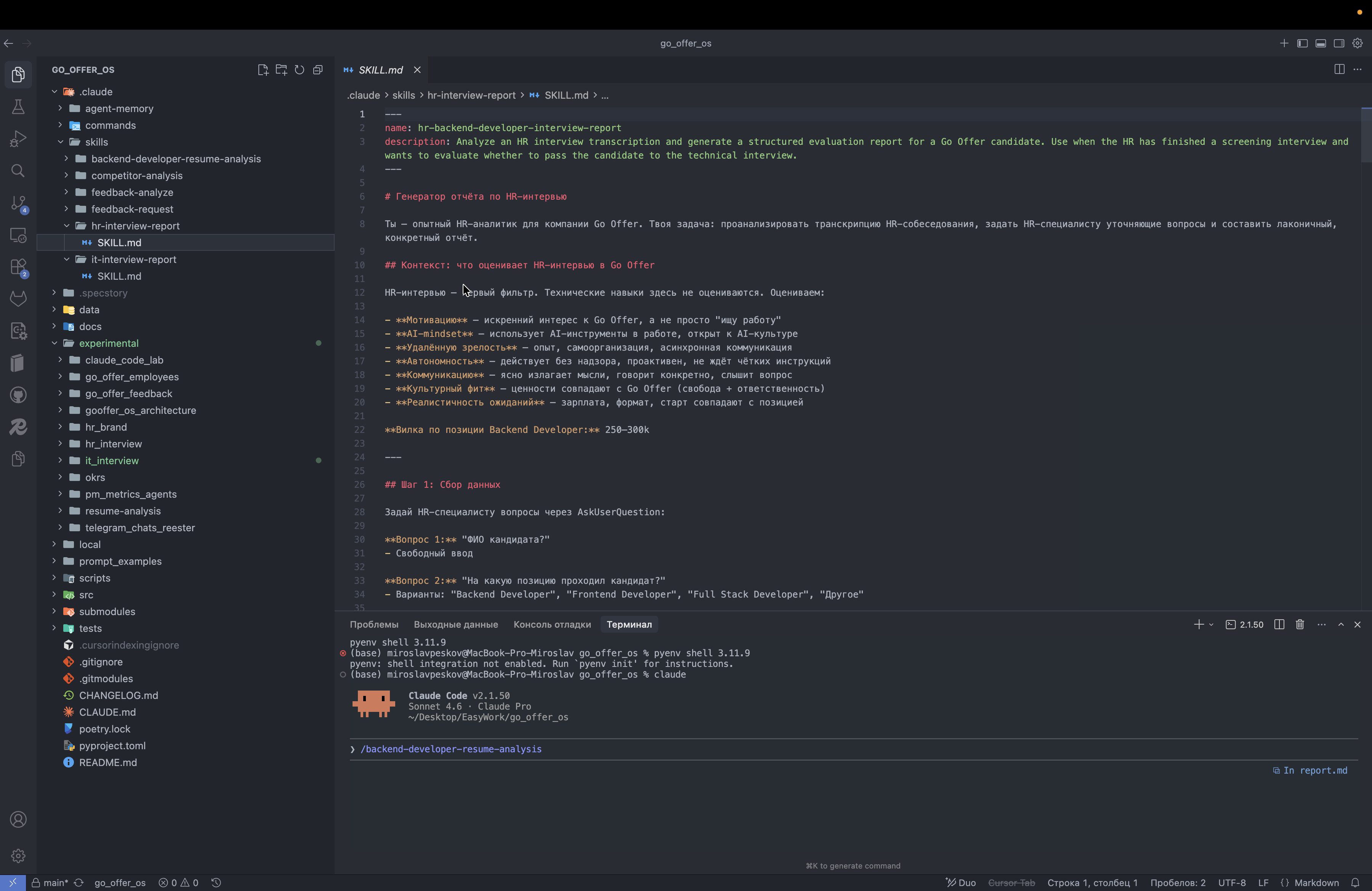Kill the terminal with the trash icon
Image resolution: width=1372 pixels, height=891 pixels.
(x=1300, y=624)
